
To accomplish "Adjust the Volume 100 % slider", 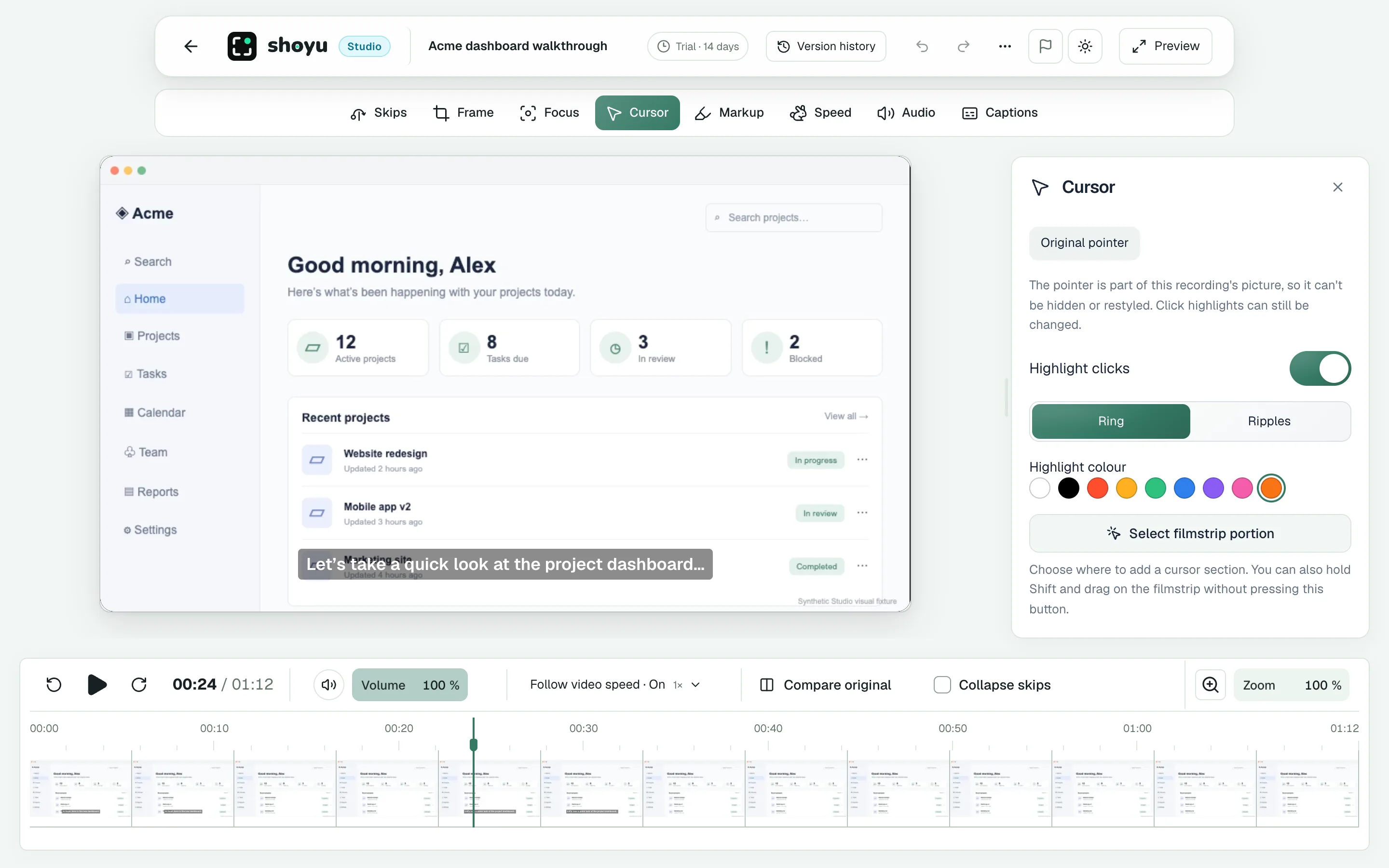I will (x=410, y=685).
